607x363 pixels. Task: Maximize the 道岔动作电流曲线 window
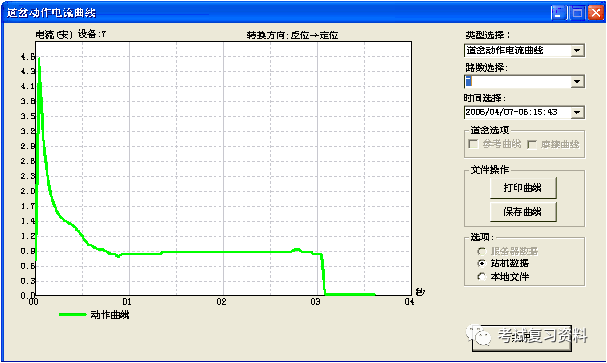577,13
